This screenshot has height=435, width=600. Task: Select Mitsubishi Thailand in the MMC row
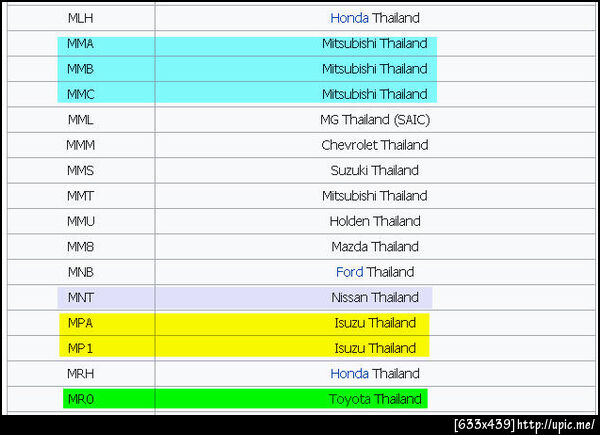(x=375, y=94)
